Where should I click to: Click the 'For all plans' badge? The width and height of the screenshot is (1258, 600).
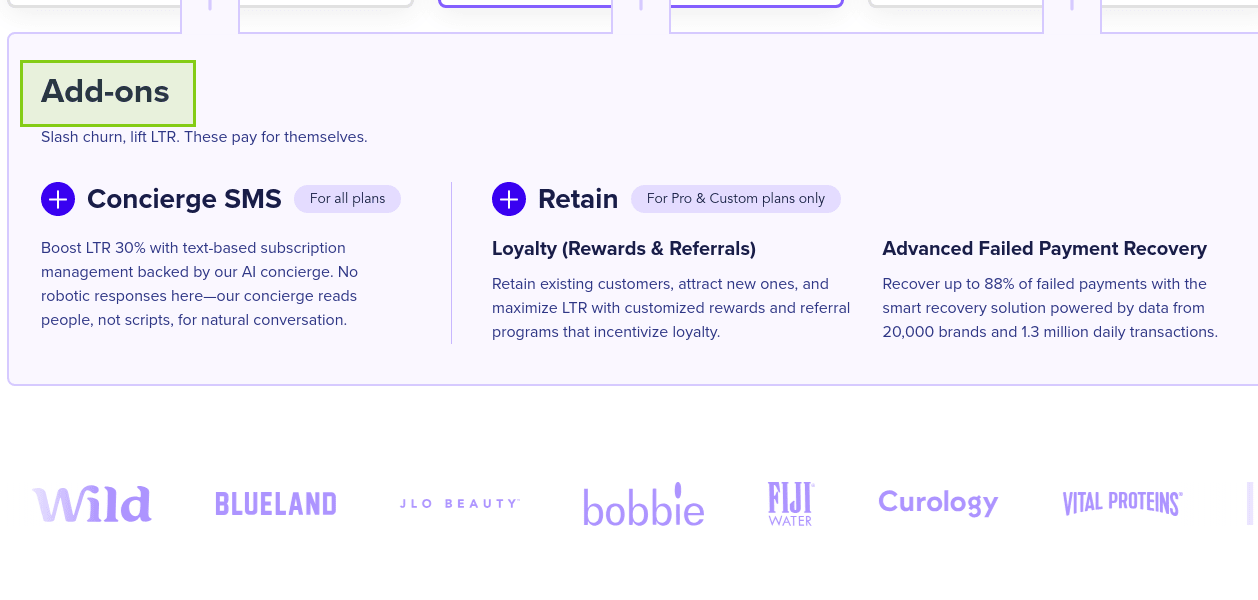347,199
